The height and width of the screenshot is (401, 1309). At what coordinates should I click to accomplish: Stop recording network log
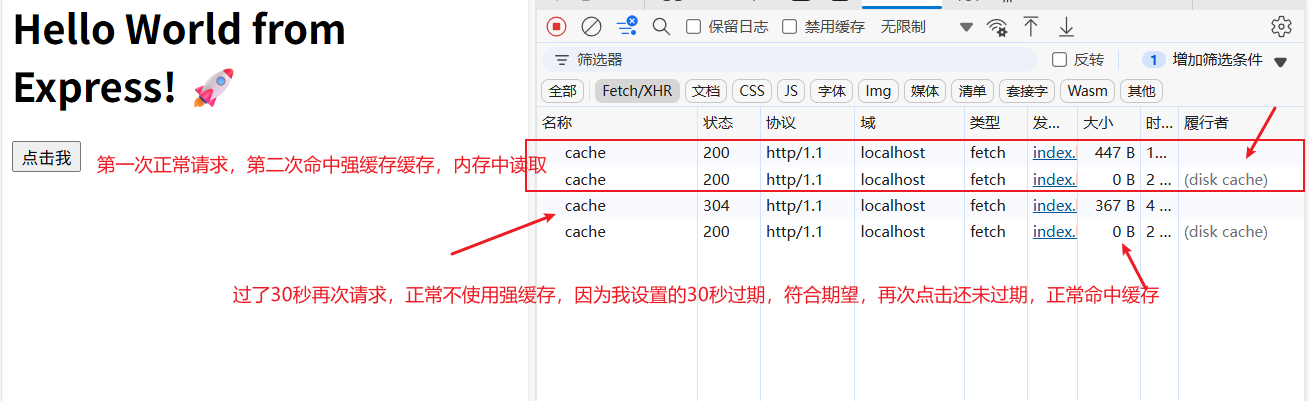point(557,27)
